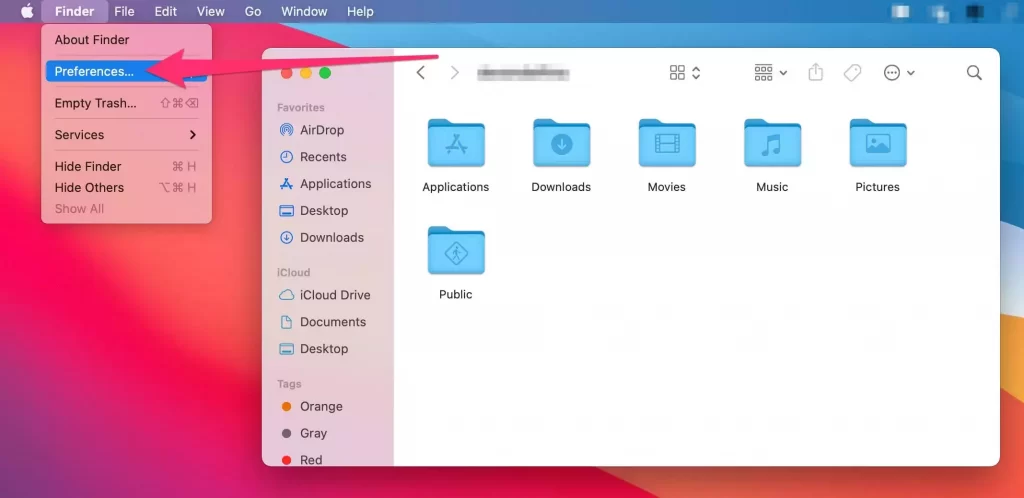The width and height of the screenshot is (1024, 498).
Task: Expand the icon view switcher dropdown
Action: (685, 73)
